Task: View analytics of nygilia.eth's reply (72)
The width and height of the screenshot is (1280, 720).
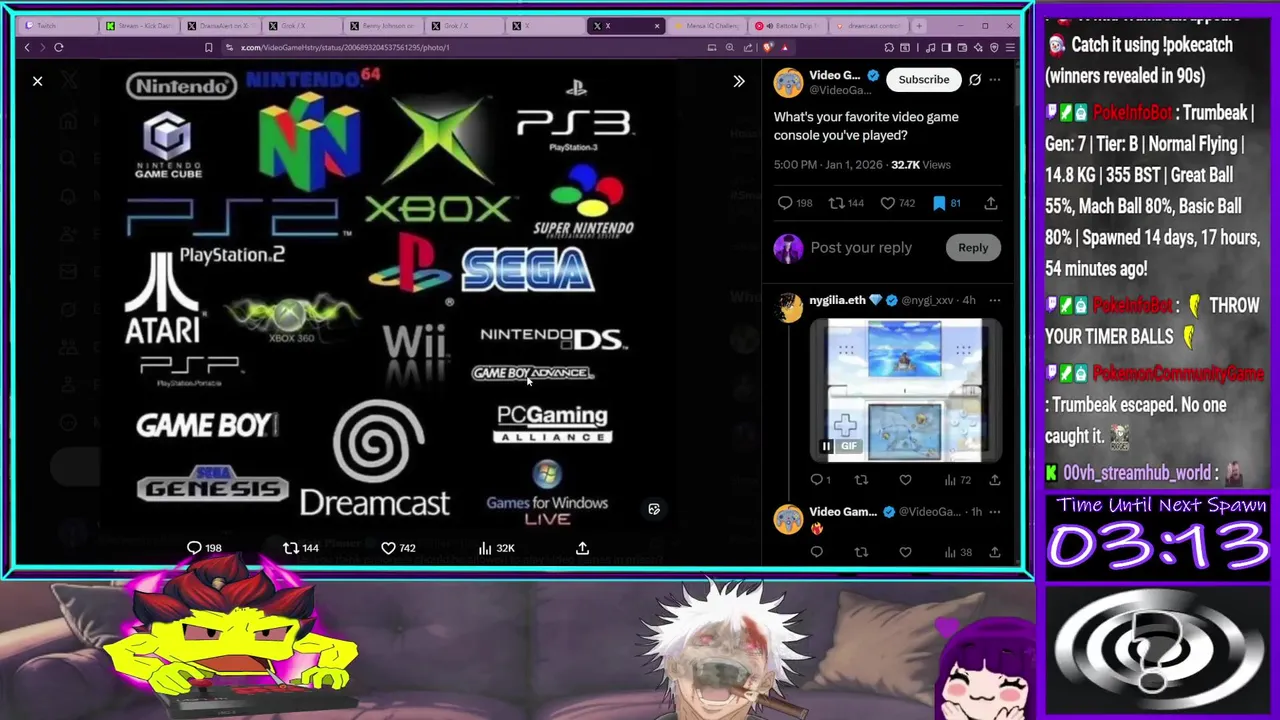Action: (957, 480)
